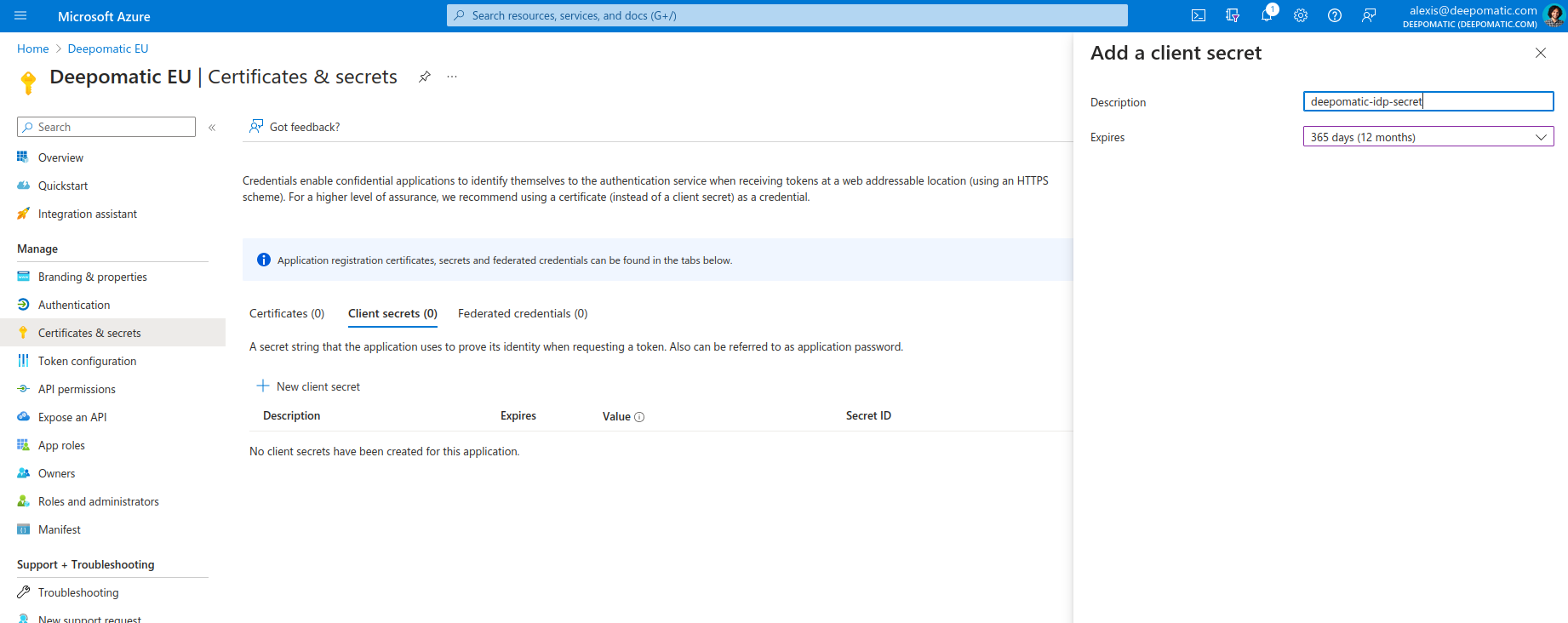The width and height of the screenshot is (1568, 623).
Task: Click the Roles and administrators icon
Action: pyautogui.click(x=23, y=501)
